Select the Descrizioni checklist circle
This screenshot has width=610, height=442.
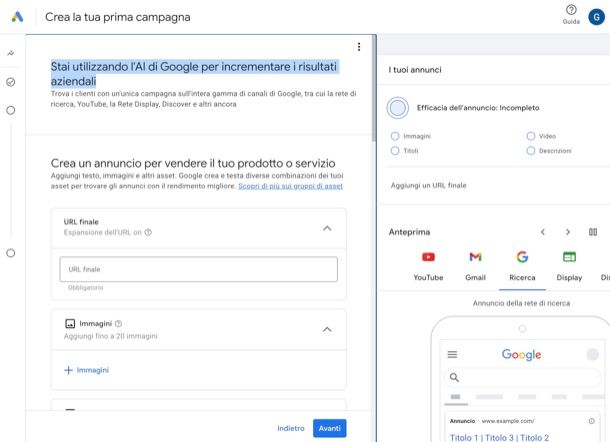[531, 151]
